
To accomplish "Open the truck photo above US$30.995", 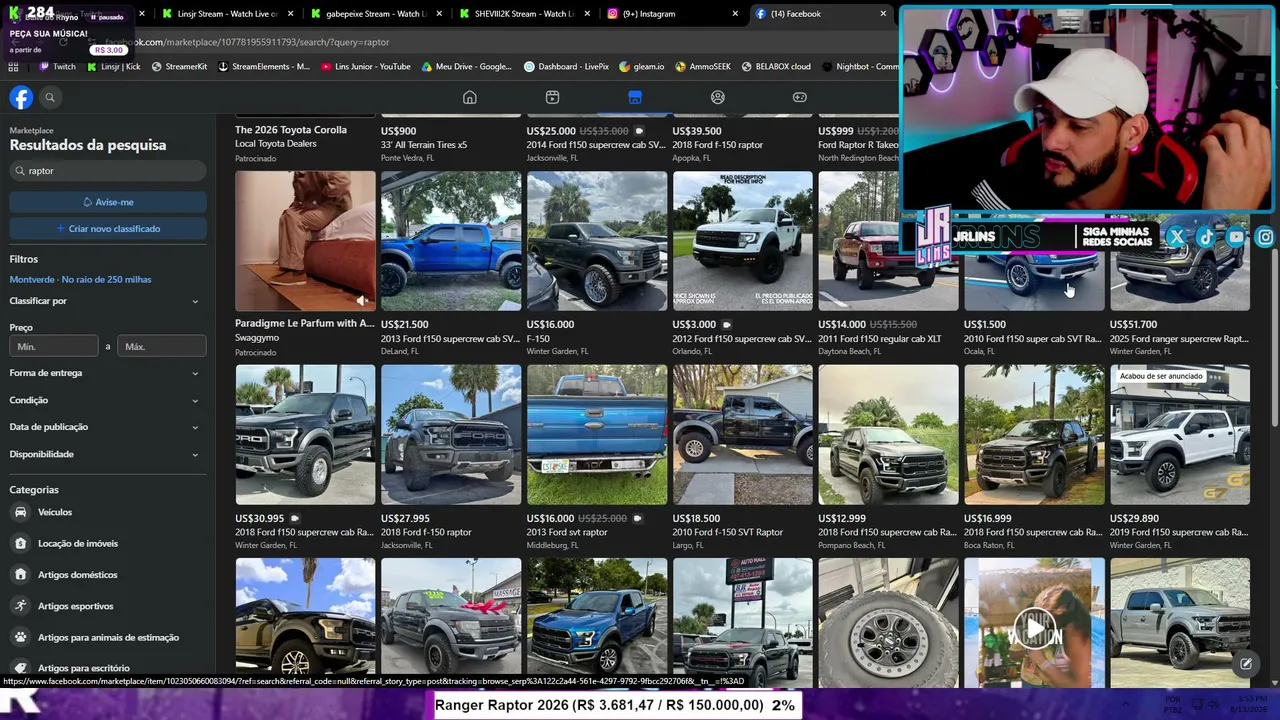I will [x=305, y=435].
